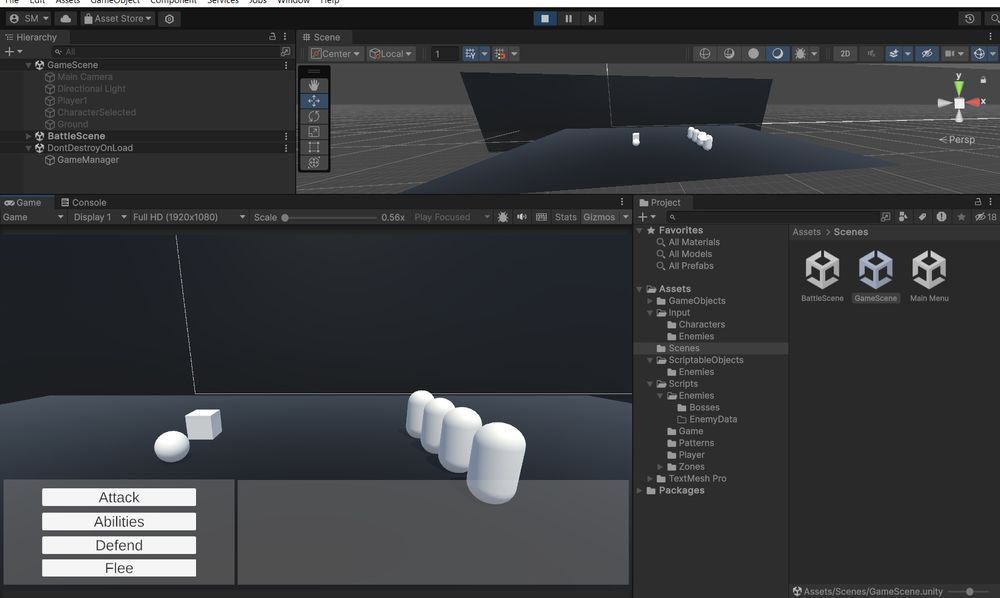Select the Rotate tool in Scene view
The height and width of the screenshot is (598, 1000).
(314, 116)
